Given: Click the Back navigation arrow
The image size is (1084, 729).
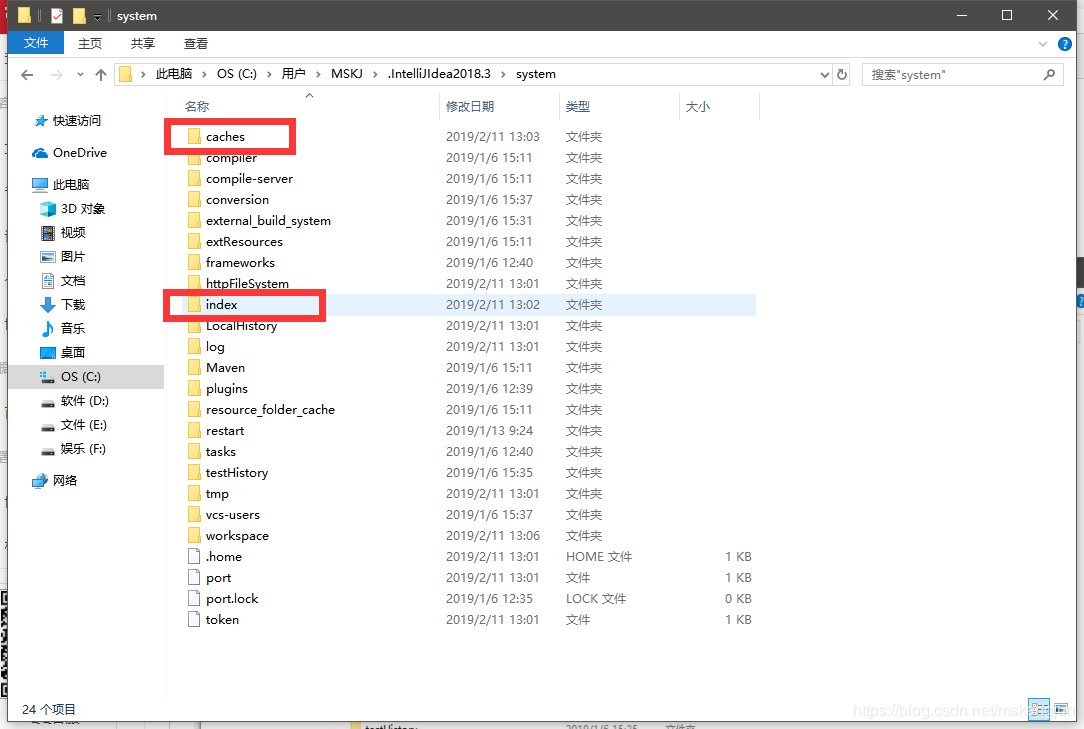Looking at the screenshot, I should click(27, 75).
